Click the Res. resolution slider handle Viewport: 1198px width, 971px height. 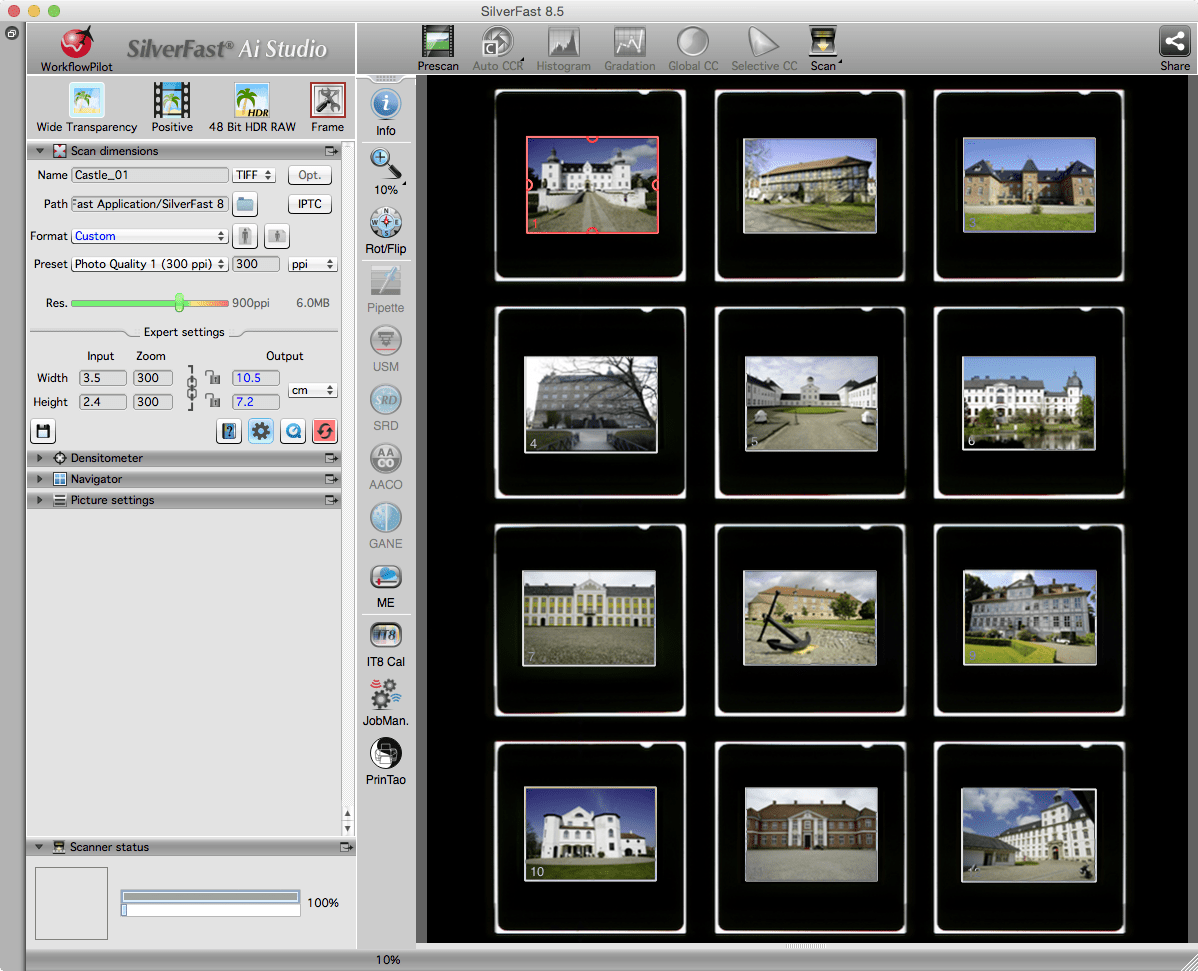179,302
